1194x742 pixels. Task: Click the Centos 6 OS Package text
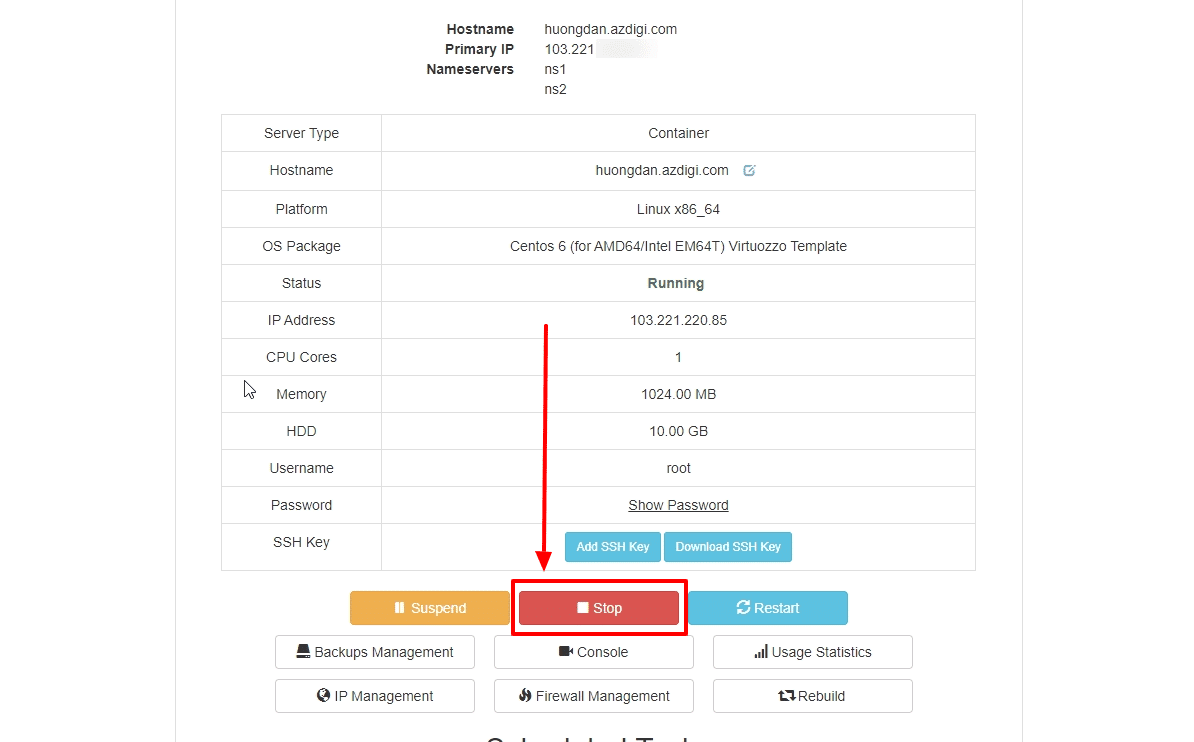coord(678,246)
